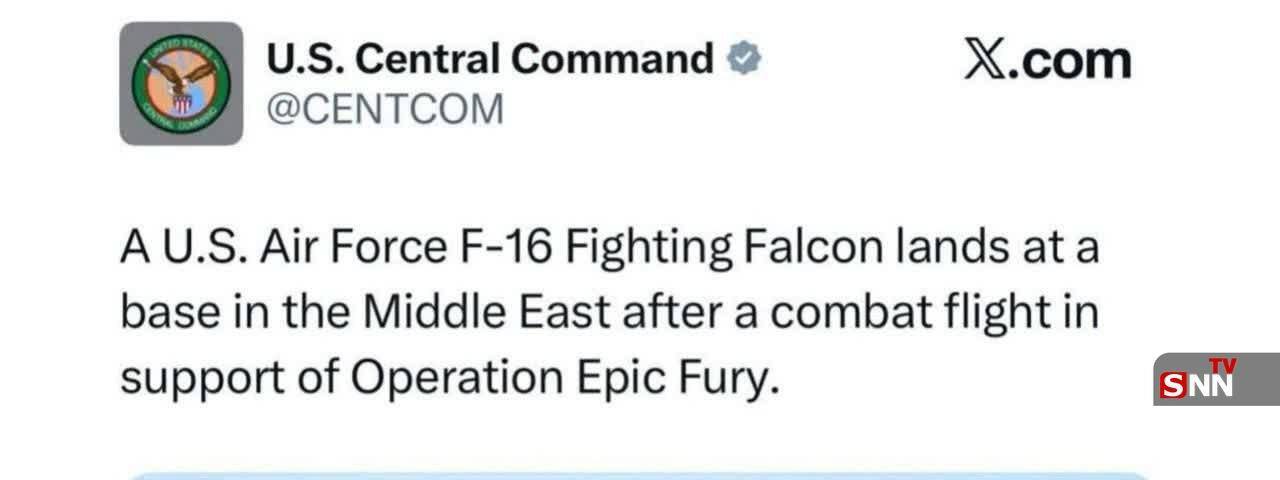This screenshot has height=480, width=1280.
Task: Open the @CENTCOM handle
Action: [384, 109]
